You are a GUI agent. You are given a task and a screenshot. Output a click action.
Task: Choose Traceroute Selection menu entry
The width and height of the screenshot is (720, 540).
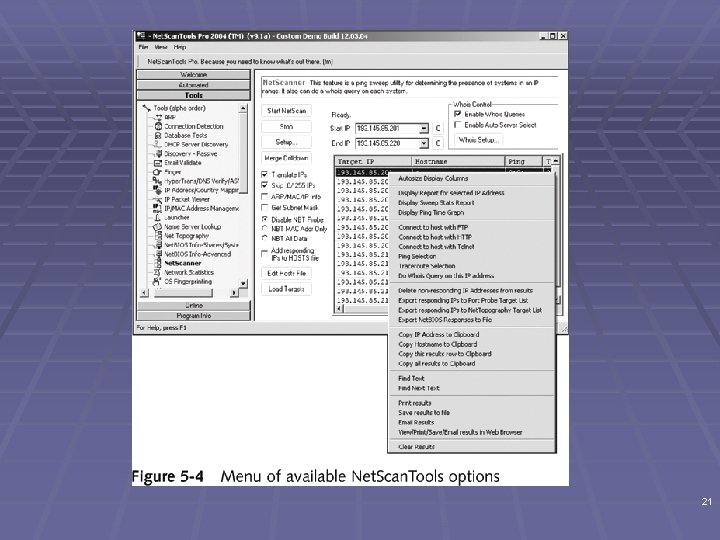[x=472, y=266]
